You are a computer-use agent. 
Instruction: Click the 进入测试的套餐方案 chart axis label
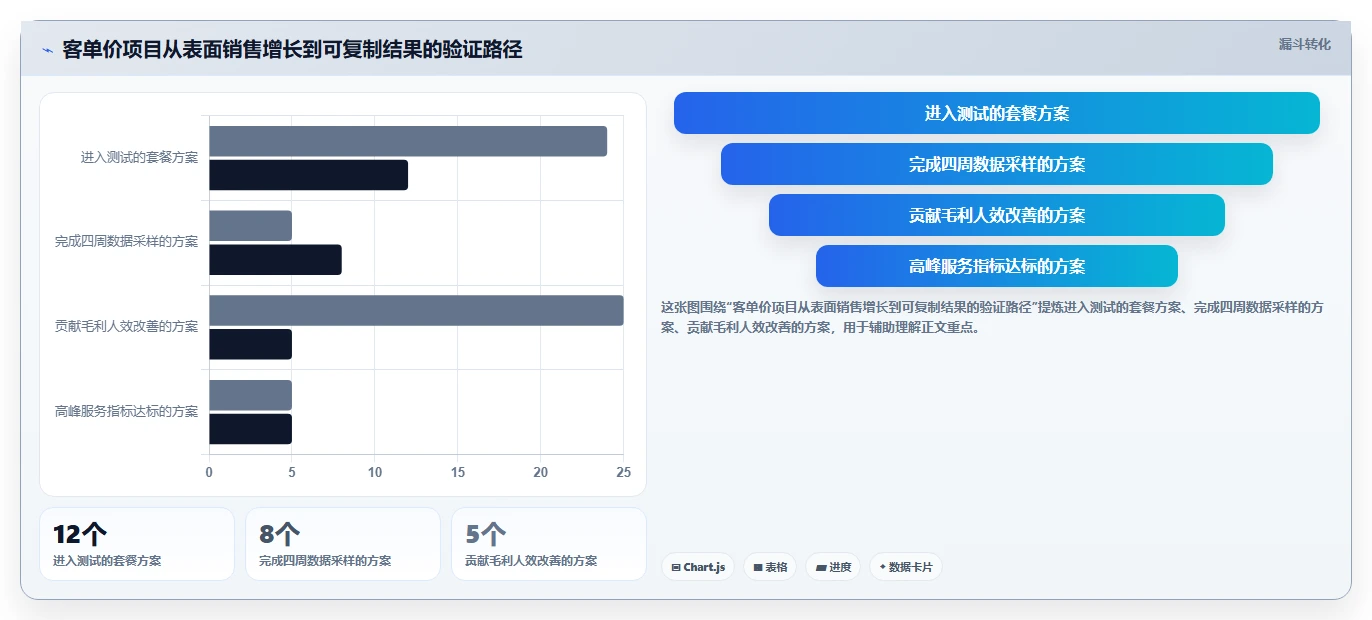tap(139, 157)
